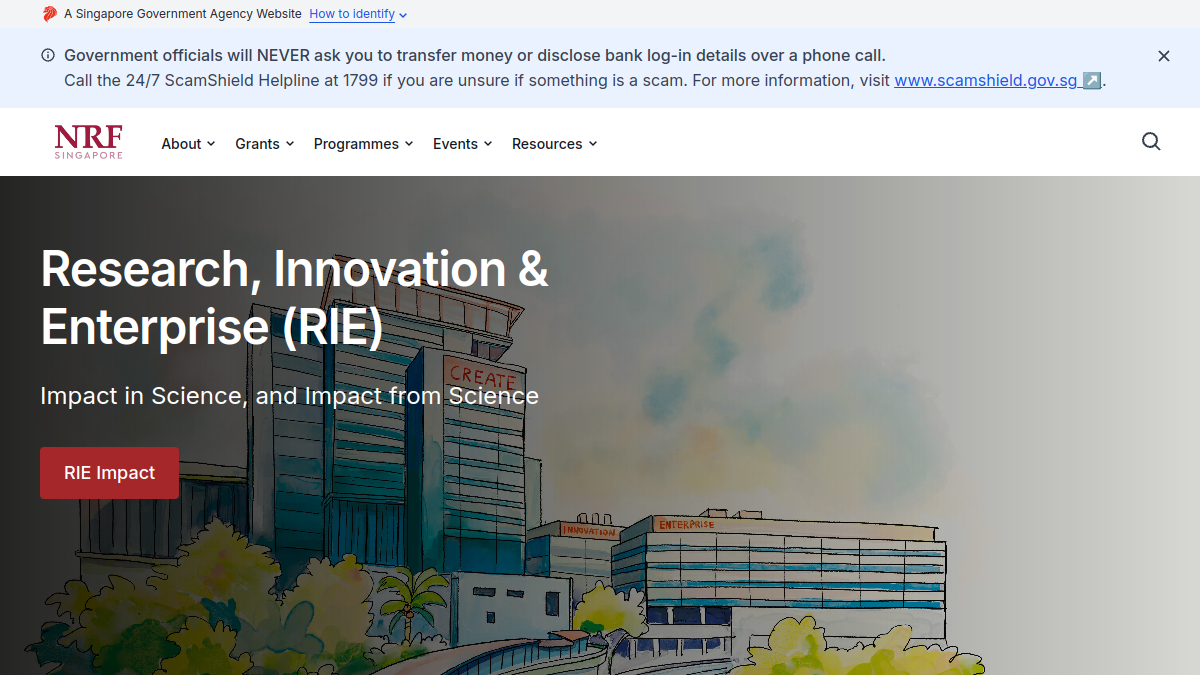Click the info icon in scam banner
Viewport: 1200px width, 675px height.
point(48,56)
